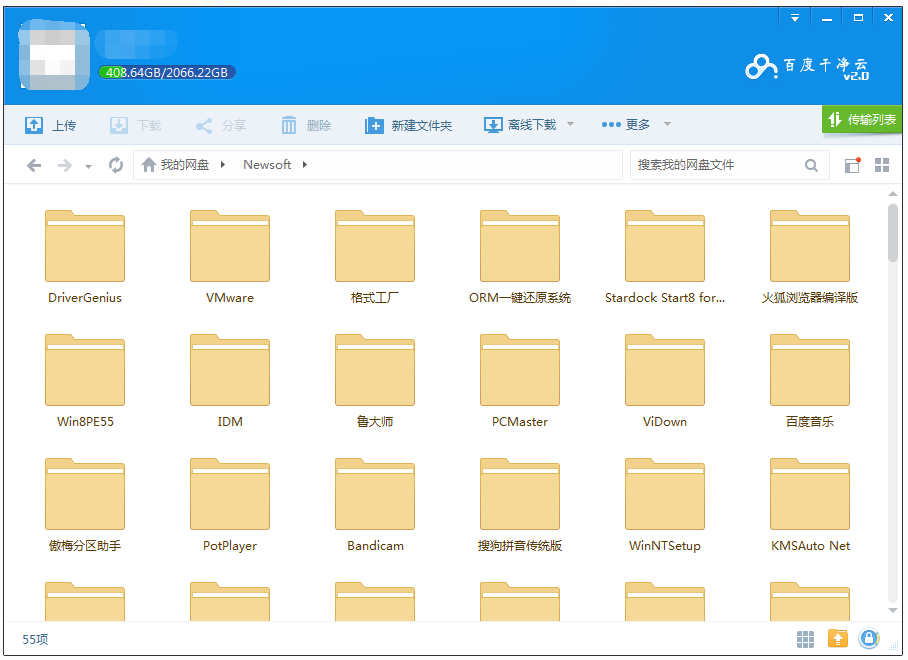Open the KMSAuto Net folder
Screen dimensions: 908x660
click(x=810, y=505)
